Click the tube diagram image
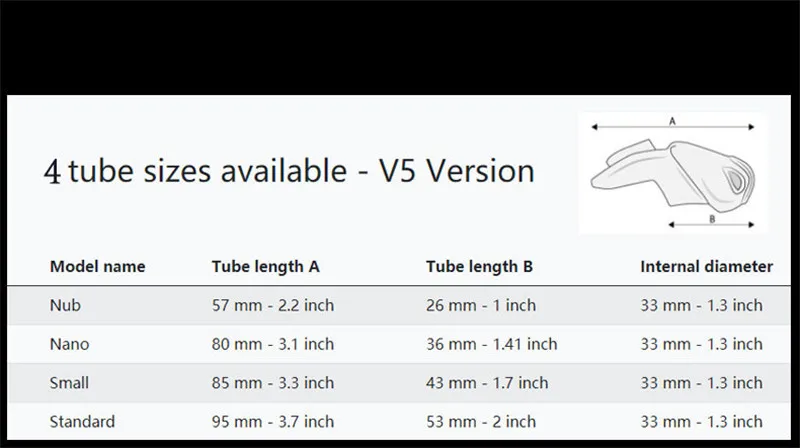Image resolution: width=800 pixels, height=448 pixels. click(x=672, y=172)
